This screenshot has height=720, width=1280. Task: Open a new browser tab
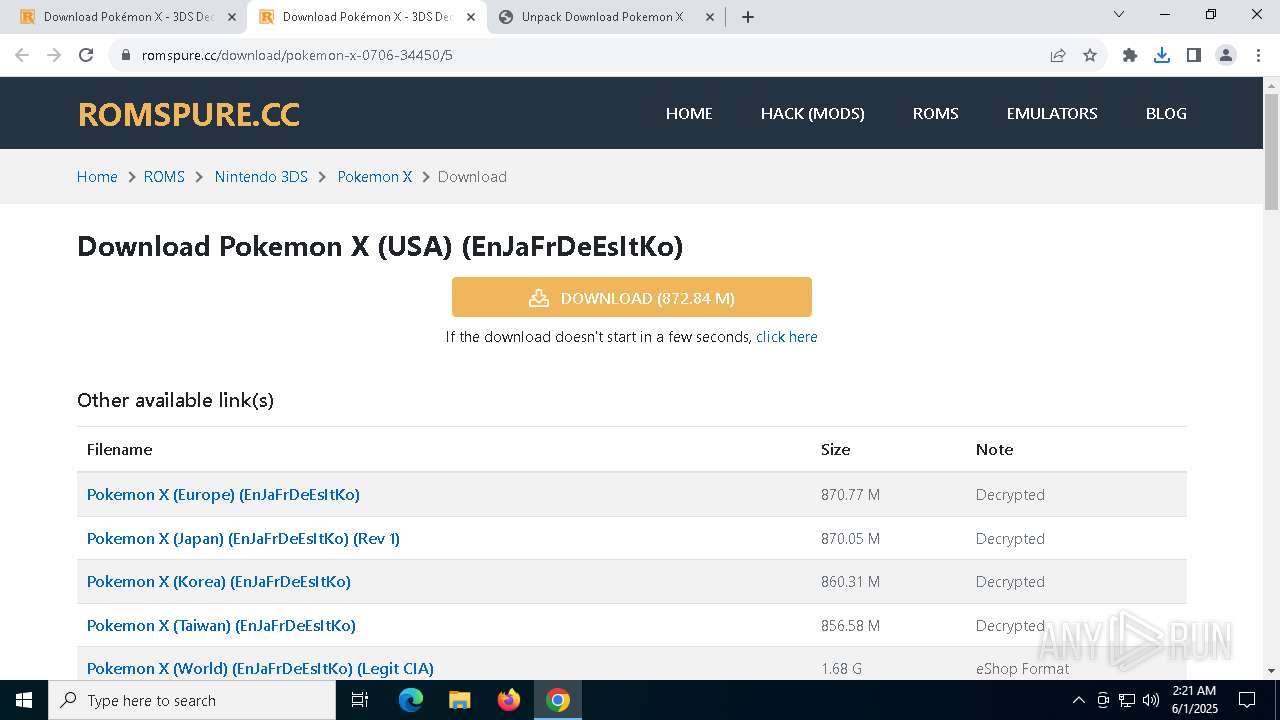click(748, 17)
